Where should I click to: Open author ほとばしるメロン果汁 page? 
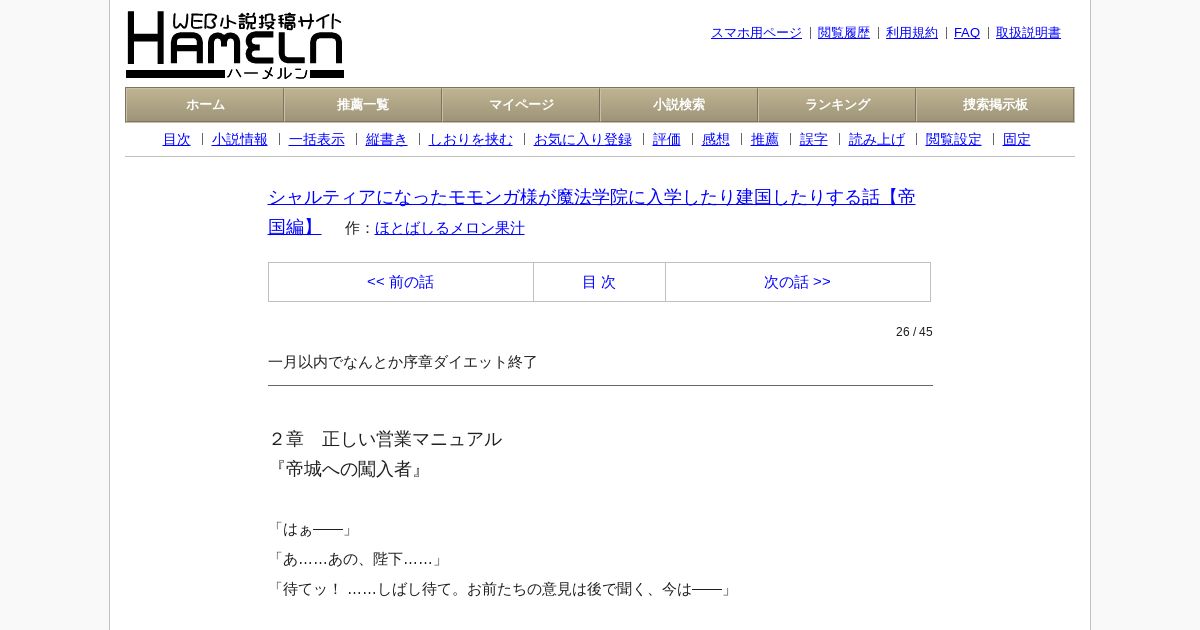pyautogui.click(x=450, y=228)
